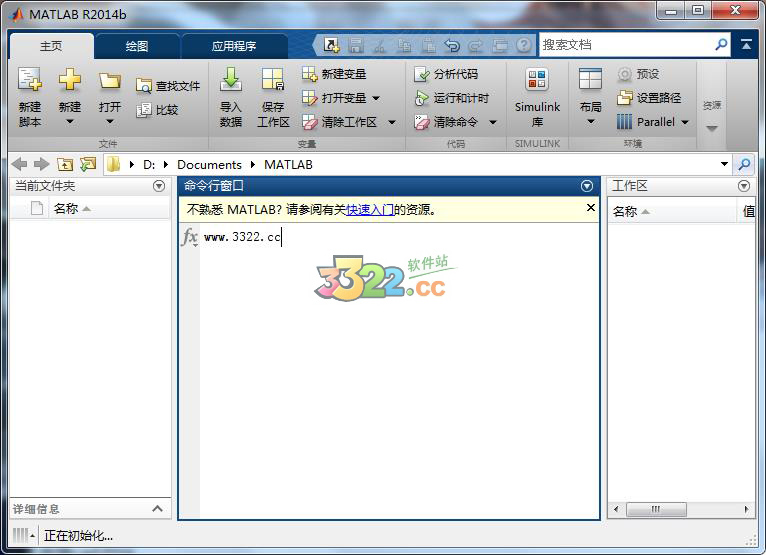Click Open Variable (打开变量) button
Screen dimensions: 766x555
[334, 98]
